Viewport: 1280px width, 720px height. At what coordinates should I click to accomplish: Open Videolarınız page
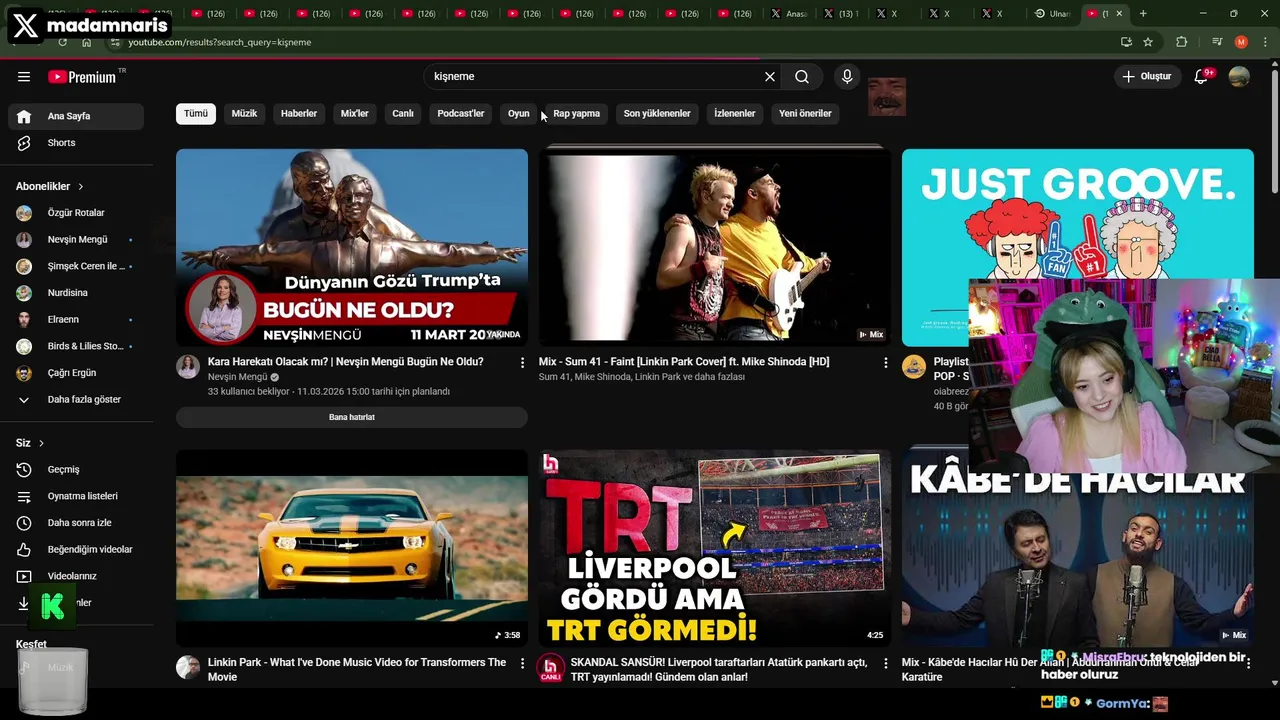click(76, 576)
